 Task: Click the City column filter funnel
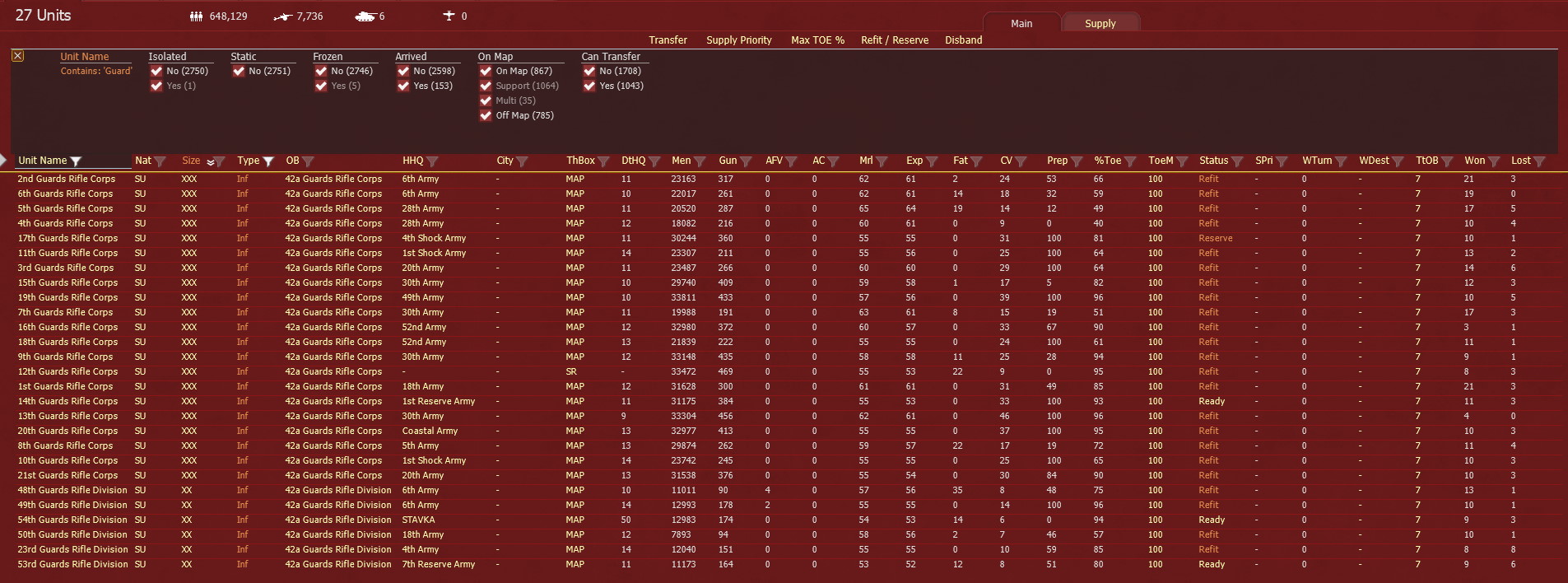pyautogui.click(x=522, y=161)
